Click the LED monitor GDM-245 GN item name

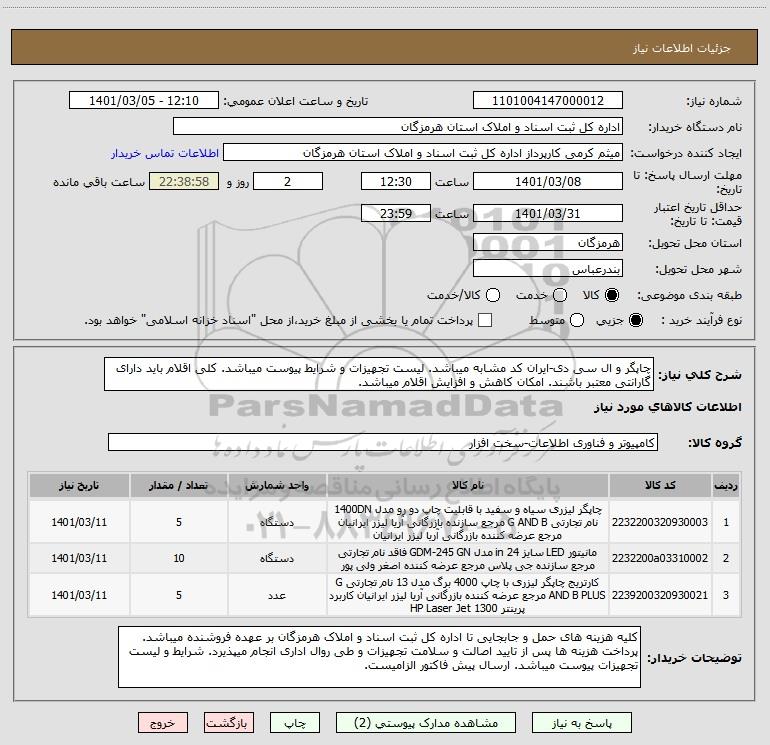(468, 558)
